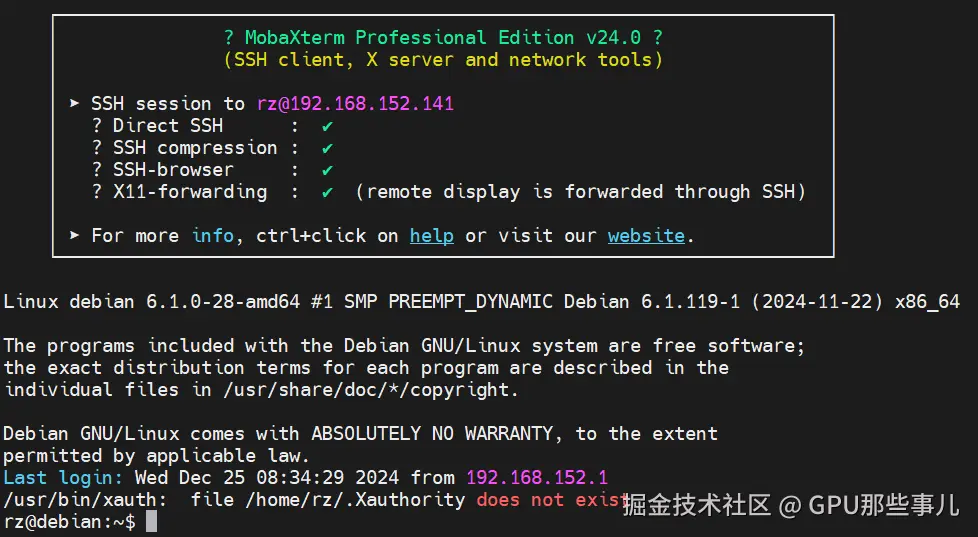Image resolution: width=978 pixels, height=537 pixels.
Task: Click the X11-forwarding green checkmark
Action: tap(327, 192)
